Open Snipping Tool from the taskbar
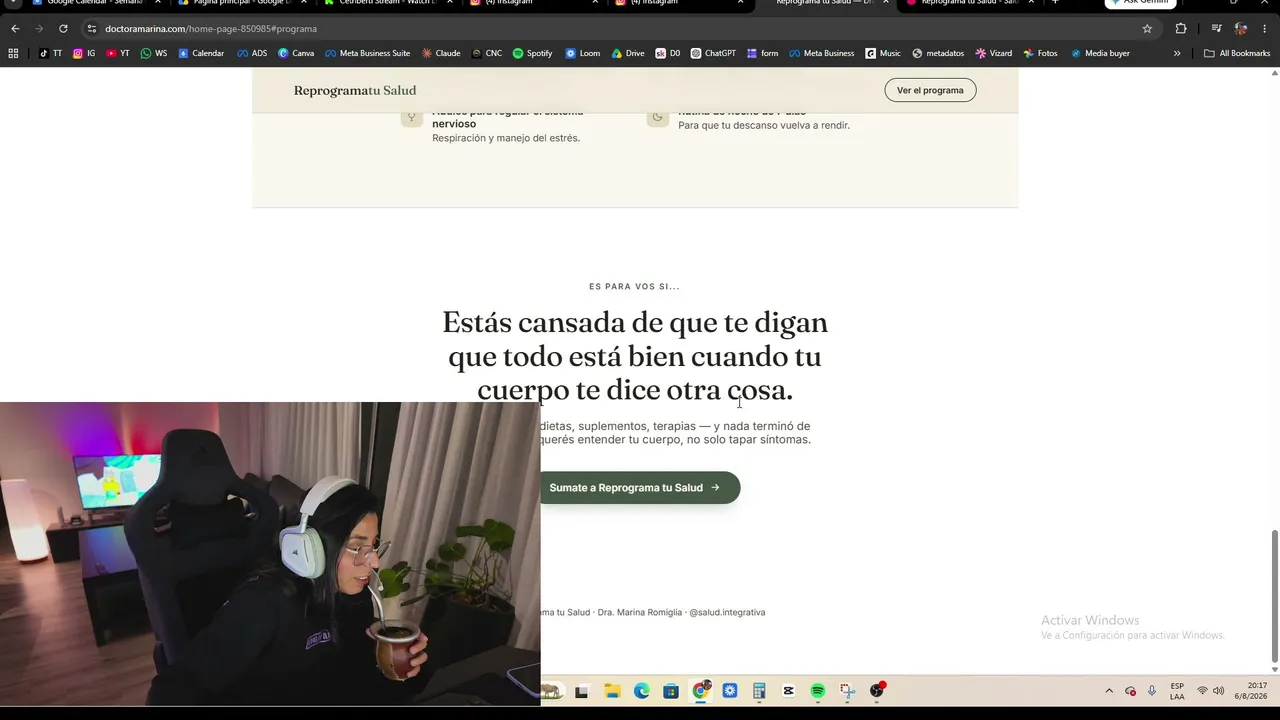 point(847,691)
